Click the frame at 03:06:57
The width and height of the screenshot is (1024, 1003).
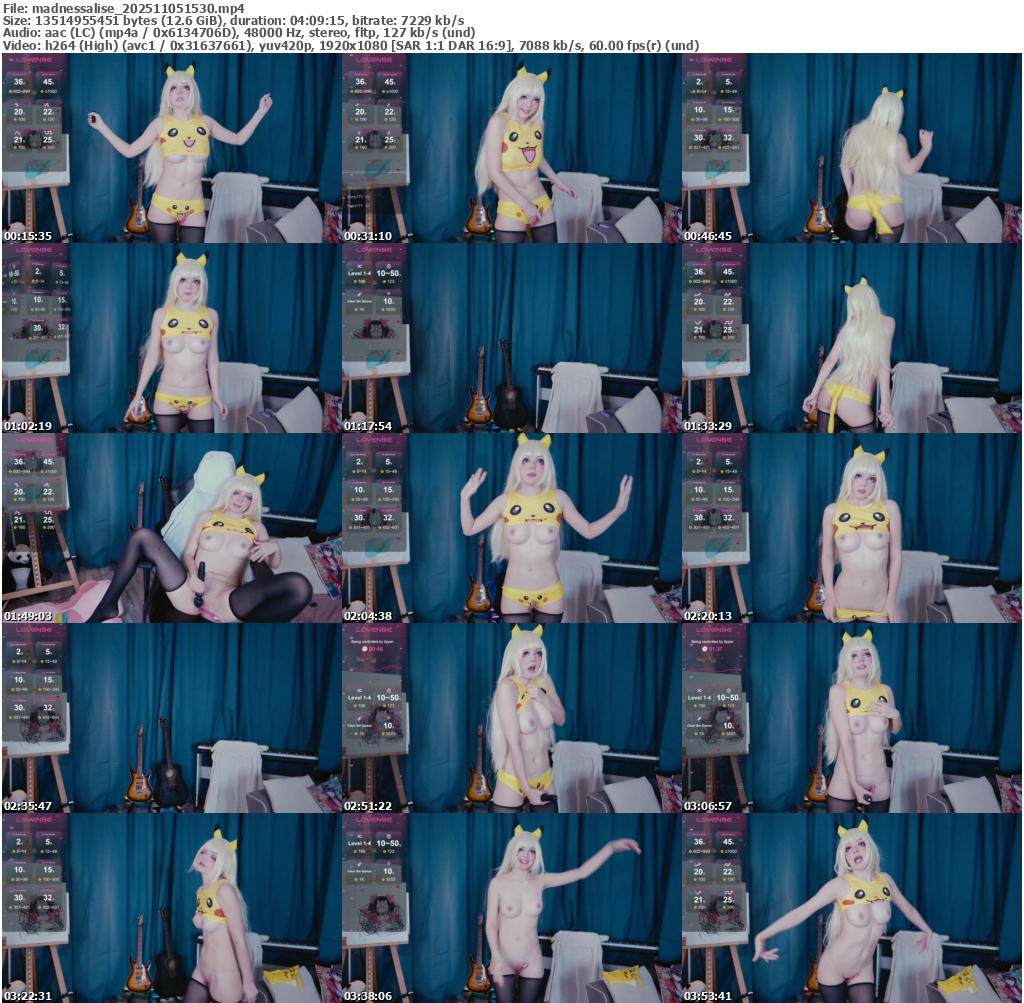[851, 718]
